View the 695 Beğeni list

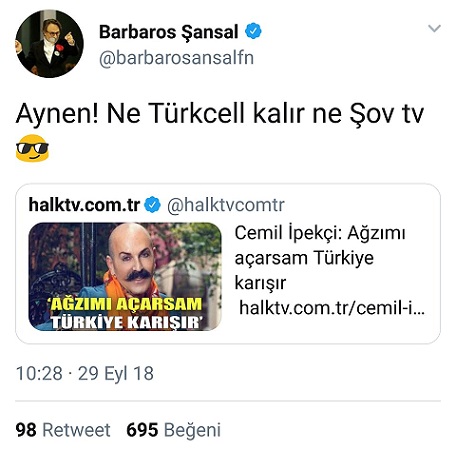tap(173, 430)
